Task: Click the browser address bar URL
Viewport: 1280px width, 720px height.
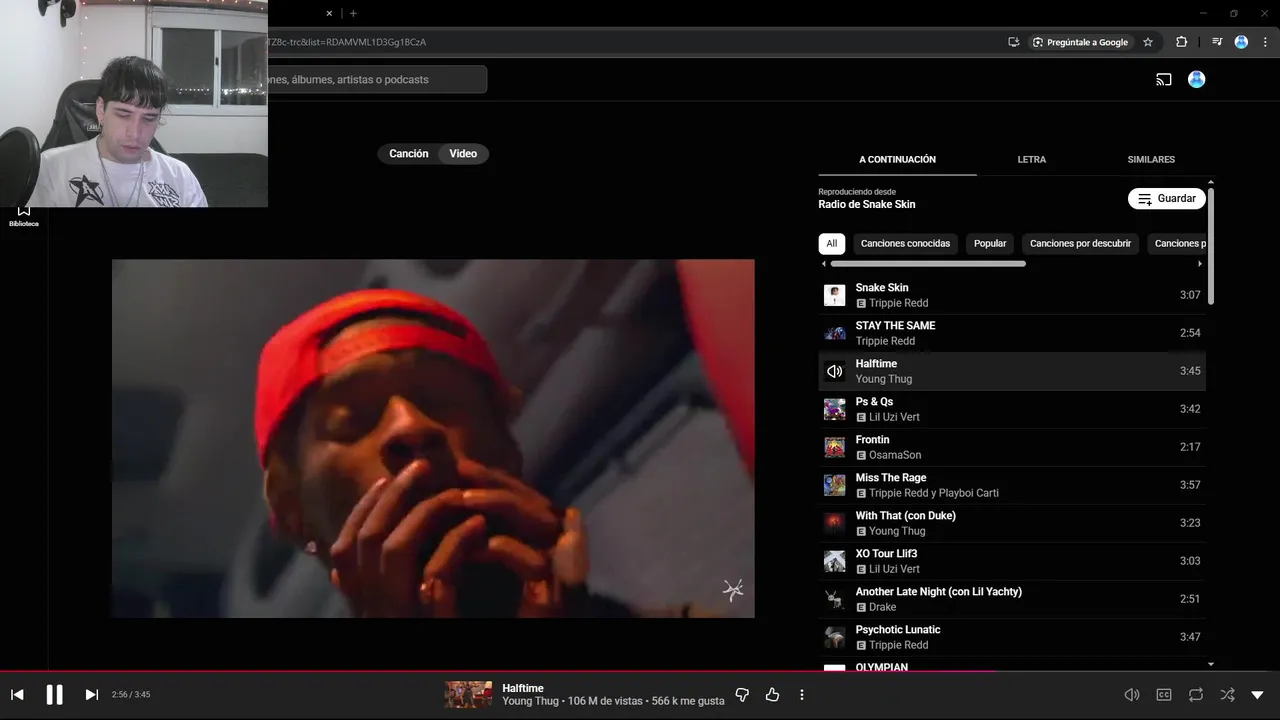Action: point(346,42)
